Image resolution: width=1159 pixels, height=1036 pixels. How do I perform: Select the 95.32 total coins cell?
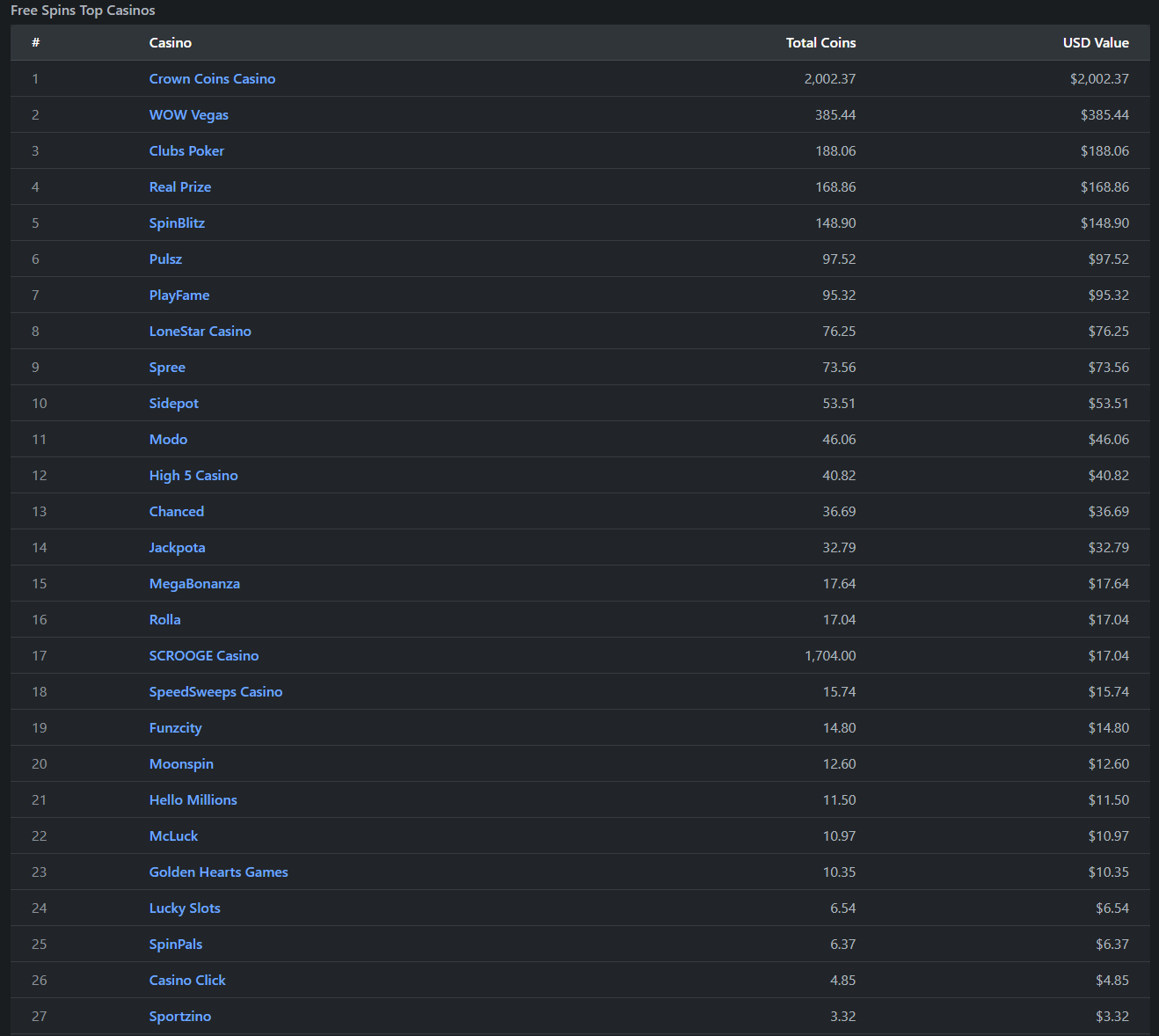(x=839, y=295)
